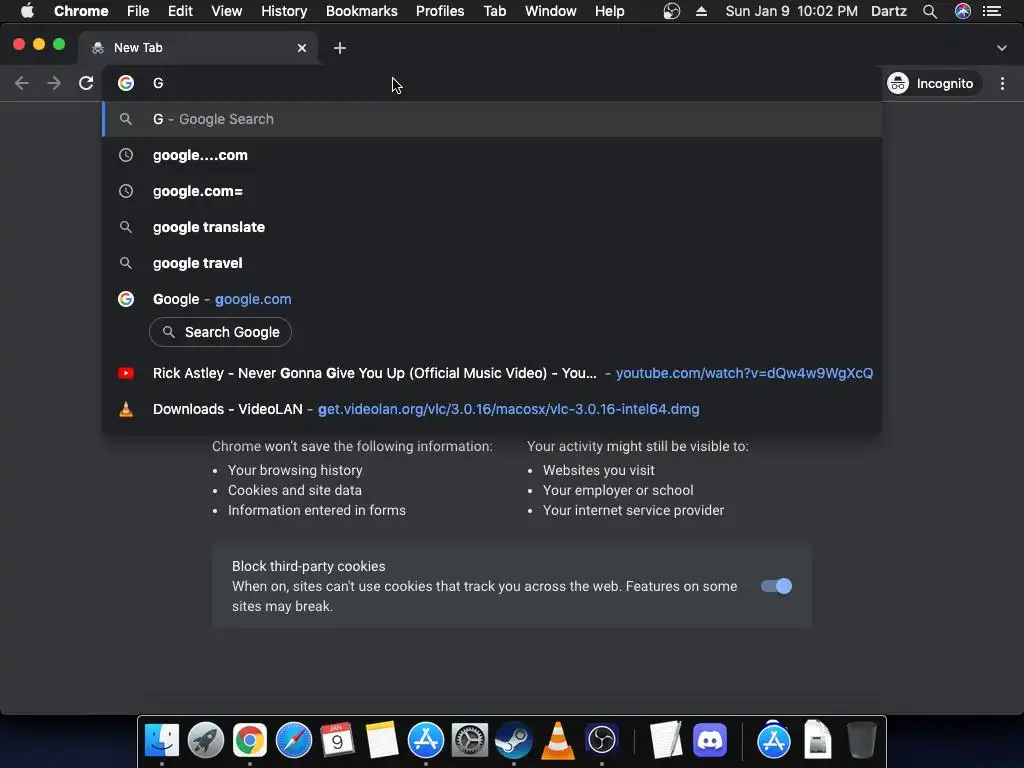Focus the address bar containing G
The width and height of the screenshot is (1024, 768).
(491, 83)
